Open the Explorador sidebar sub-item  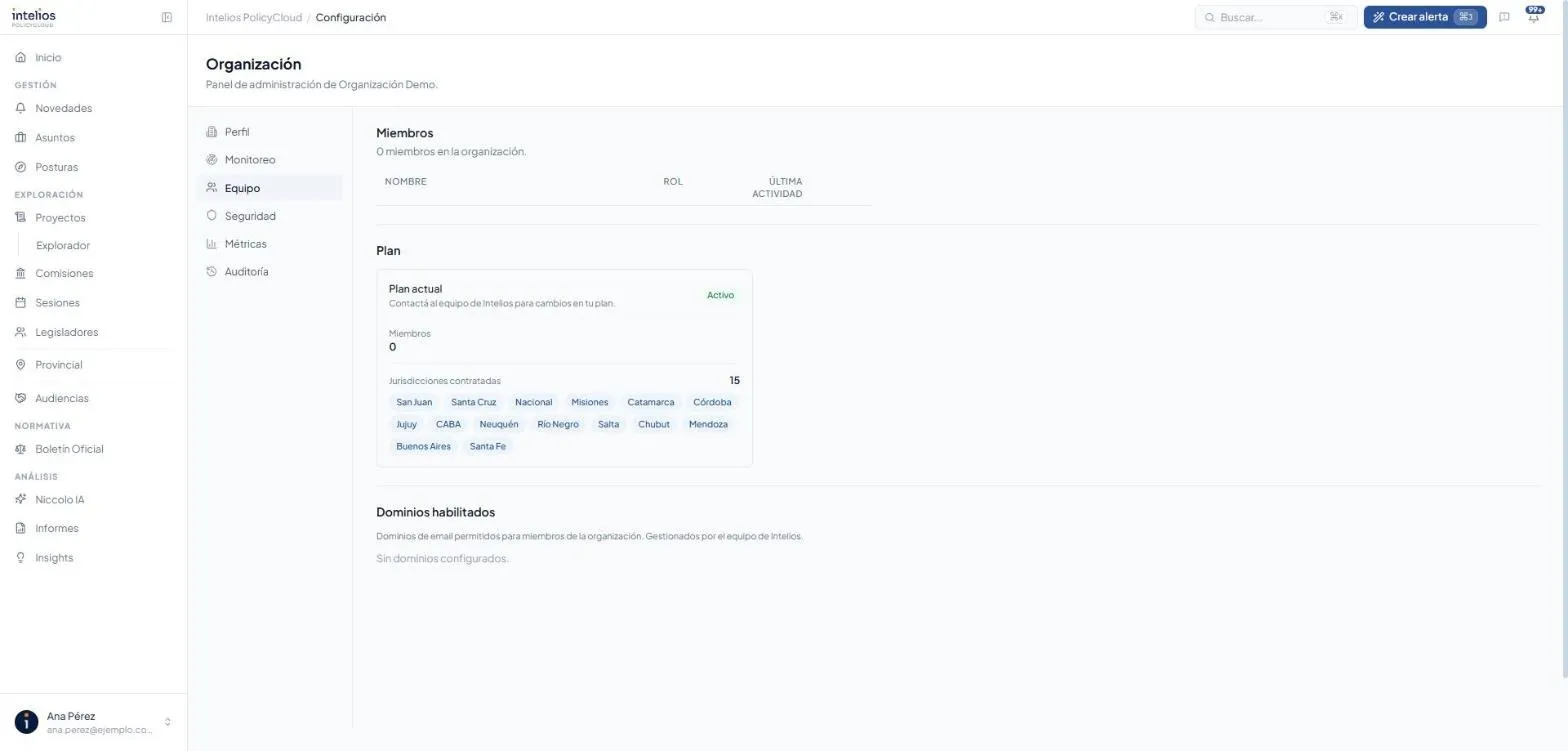tap(63, 245)
